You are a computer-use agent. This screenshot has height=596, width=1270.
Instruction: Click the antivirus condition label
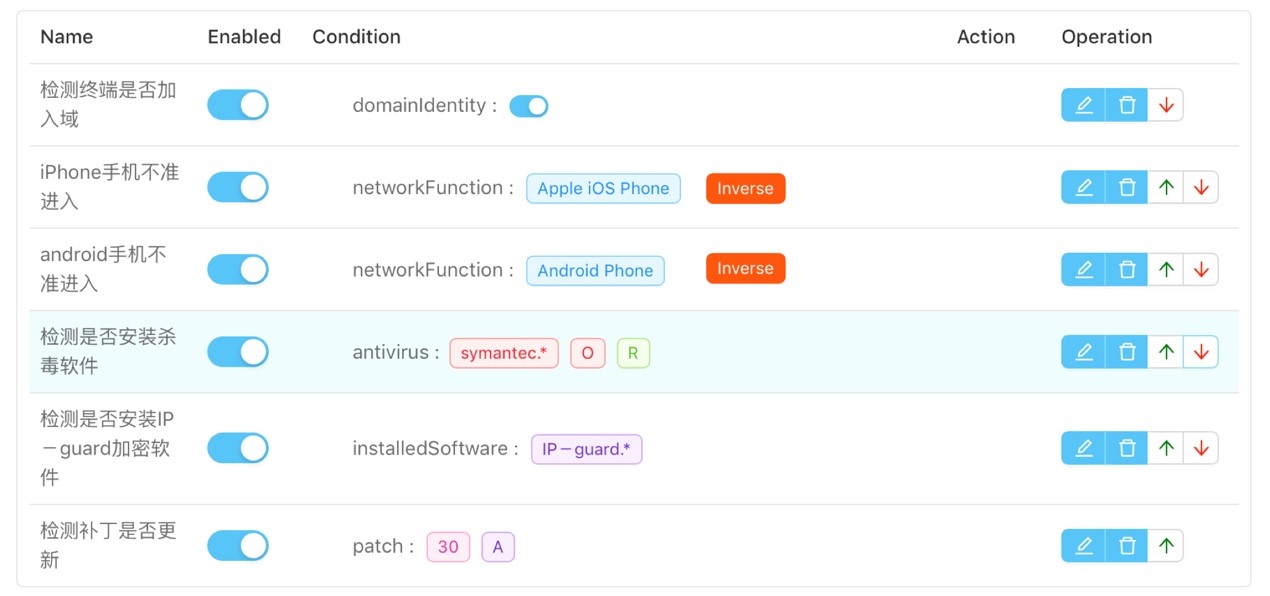pyautogui.click(x=396, y=352)
